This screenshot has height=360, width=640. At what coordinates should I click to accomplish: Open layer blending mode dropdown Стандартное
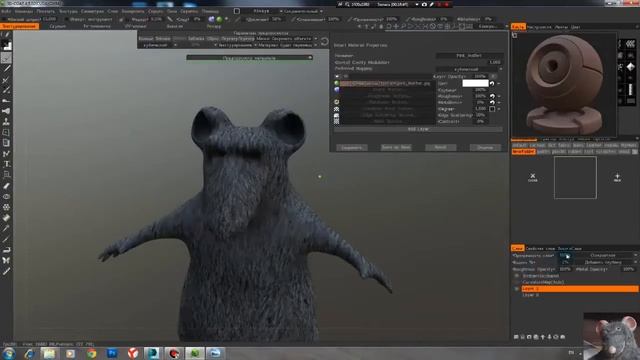point(606,255)
